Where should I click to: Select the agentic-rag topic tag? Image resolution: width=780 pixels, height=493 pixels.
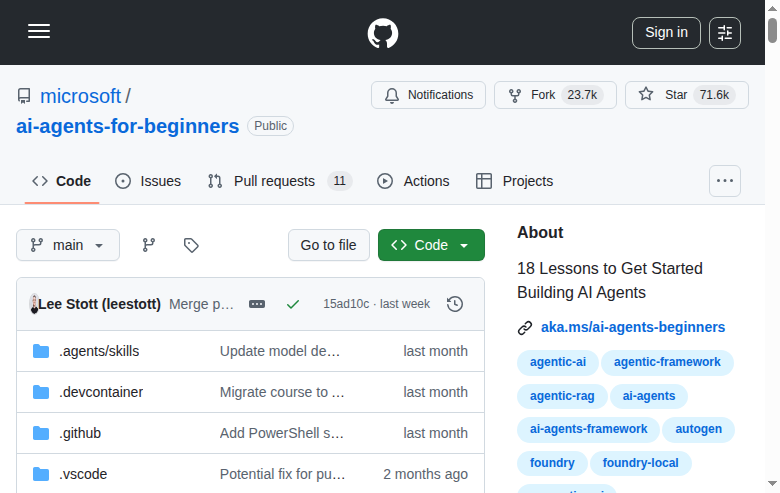tap(562, 396)
